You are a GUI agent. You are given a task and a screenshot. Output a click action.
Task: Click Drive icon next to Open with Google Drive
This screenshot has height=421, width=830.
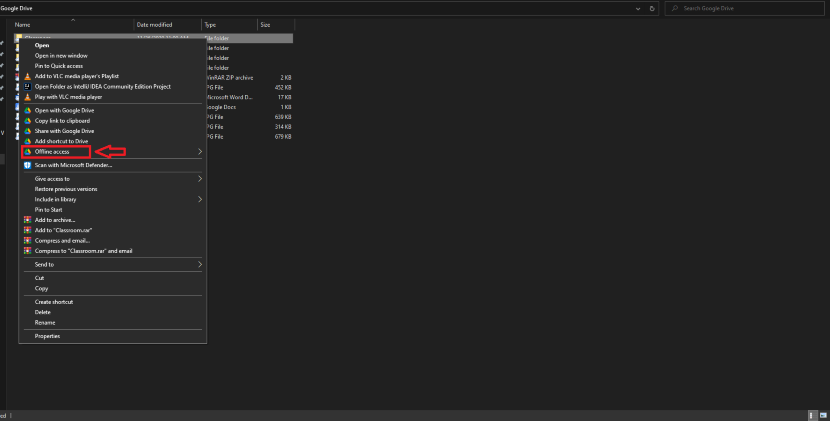click(28, 110)
